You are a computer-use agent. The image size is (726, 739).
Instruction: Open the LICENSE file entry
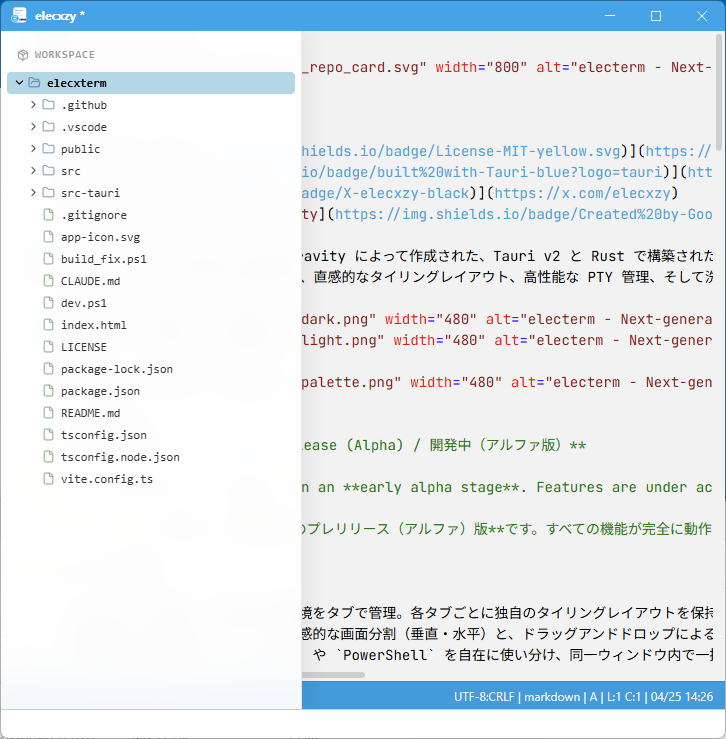pos(84,347)
